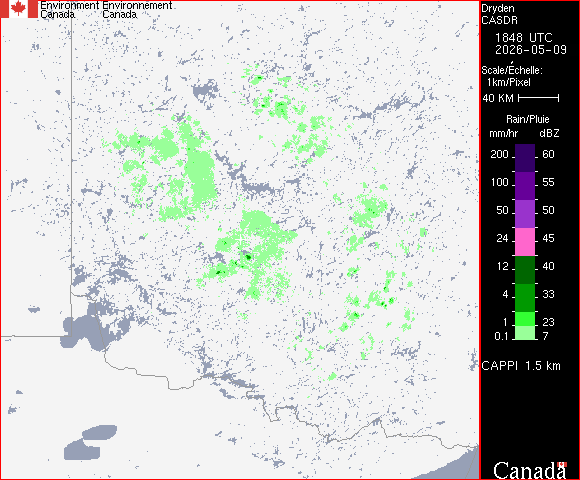The height and width of the screenshot is (480, 580).
Task: Click the Rain/Pluie legend heading
Action: (527, 119)
